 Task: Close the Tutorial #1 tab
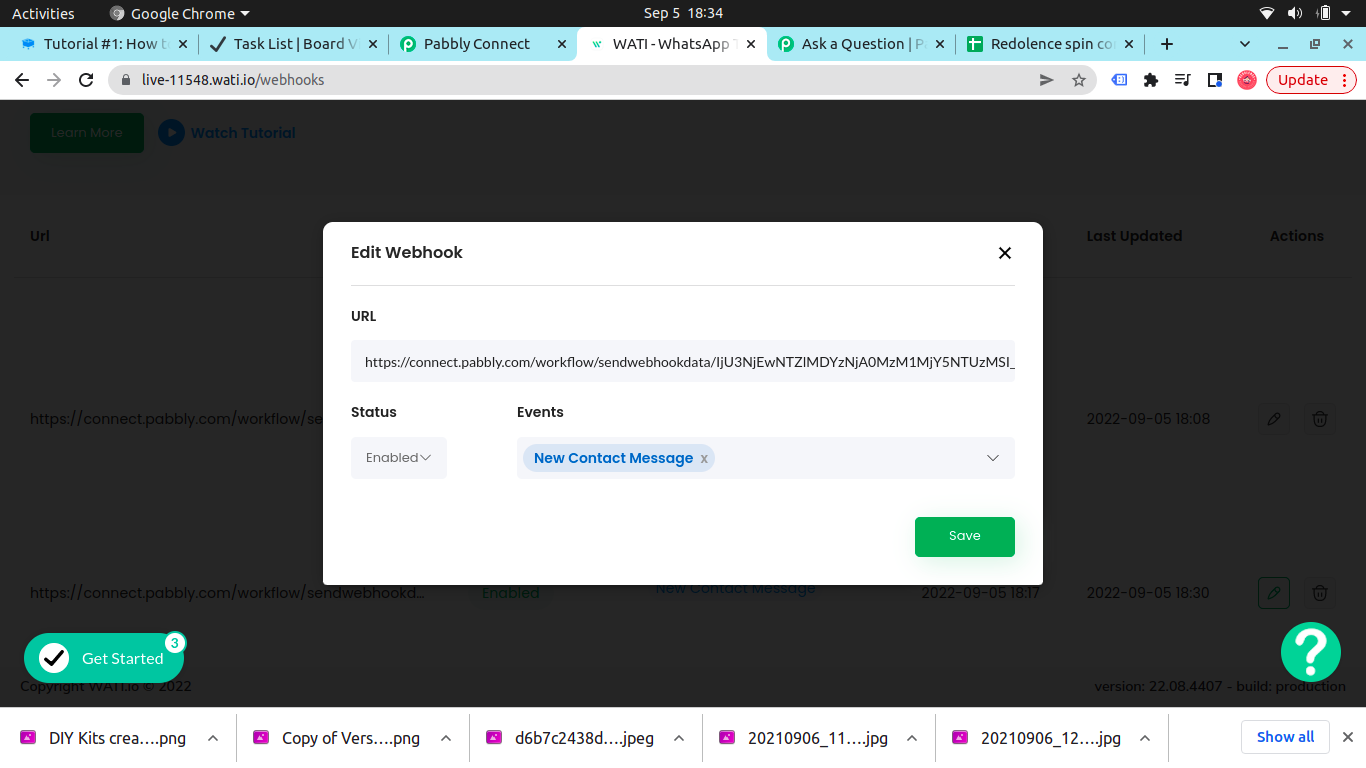[x=183, y=44]
